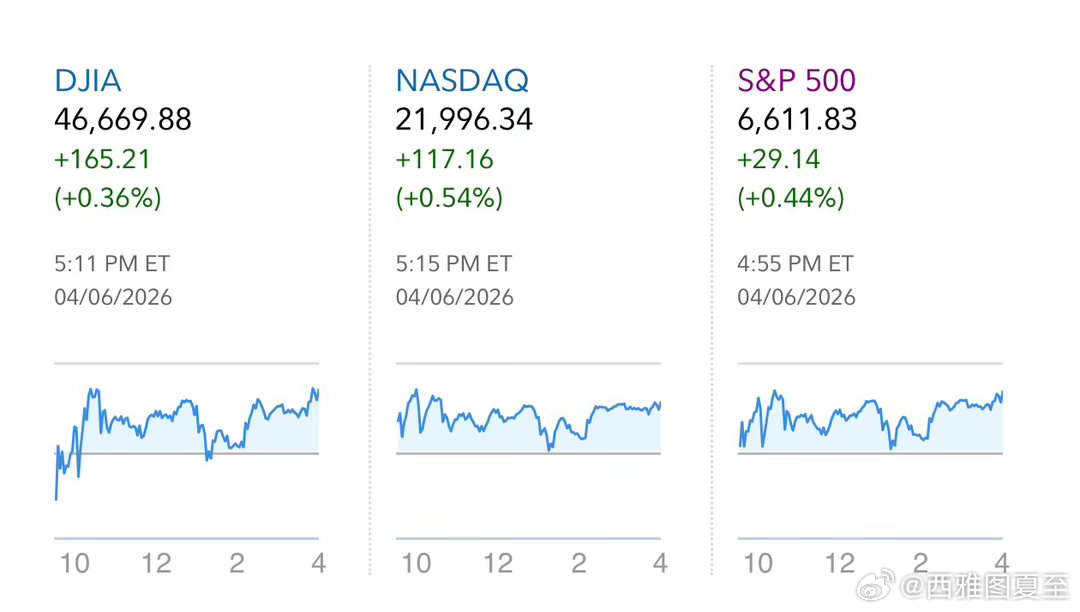The image size is (1080, 612).
Task: Click the S&P 500 value 6,611.83
Action: (797, 120)
